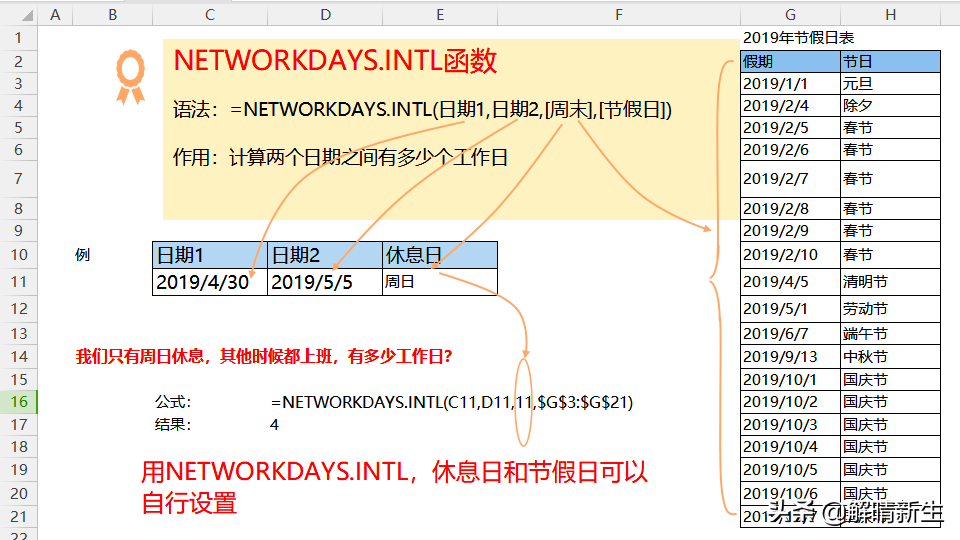Screen dimensions: 960x540
Task: Select column D header
Action: click(325, 15)
